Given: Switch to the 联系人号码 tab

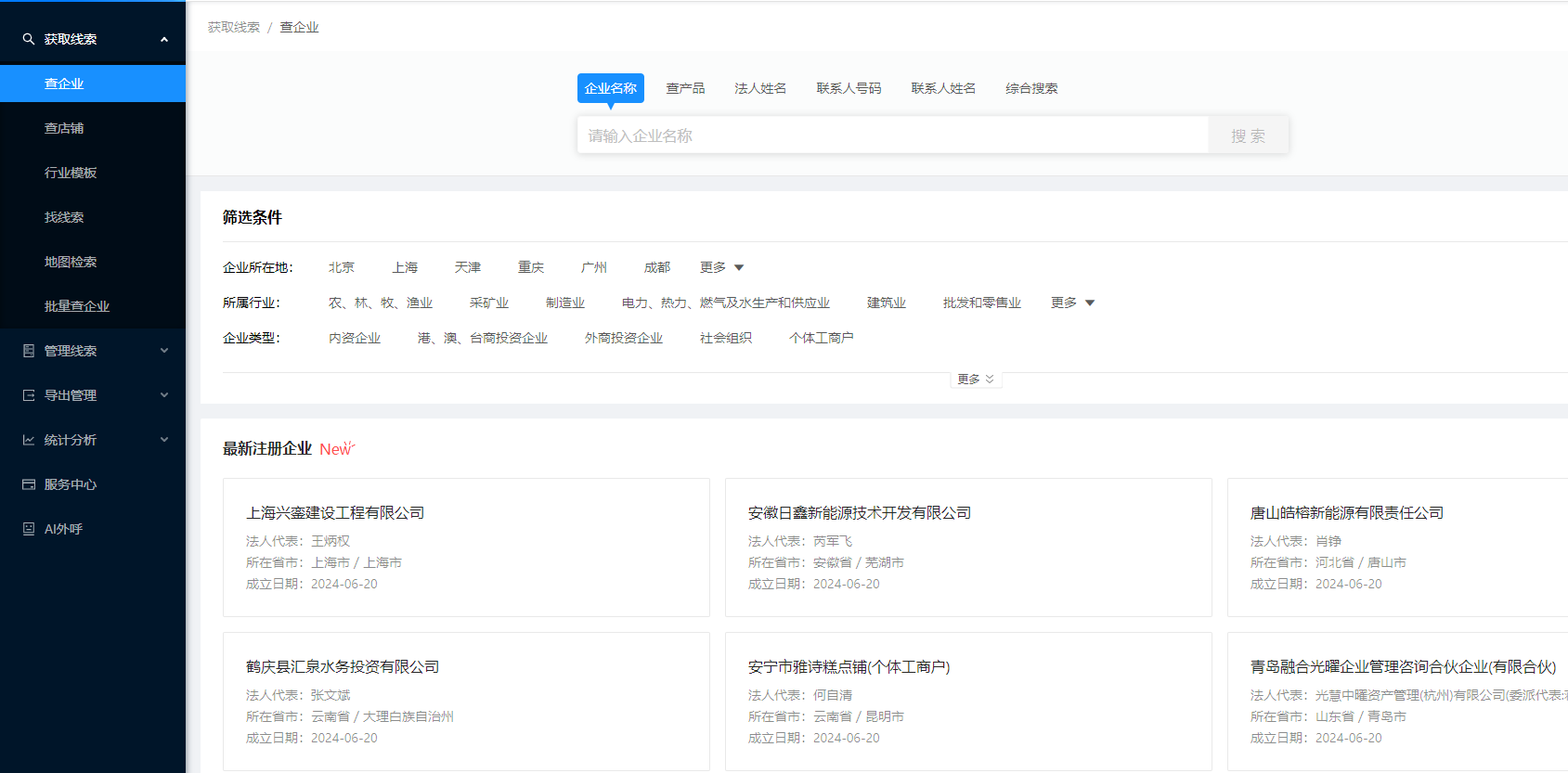Looking at the screenshot, I should click(x=849, y=88).
